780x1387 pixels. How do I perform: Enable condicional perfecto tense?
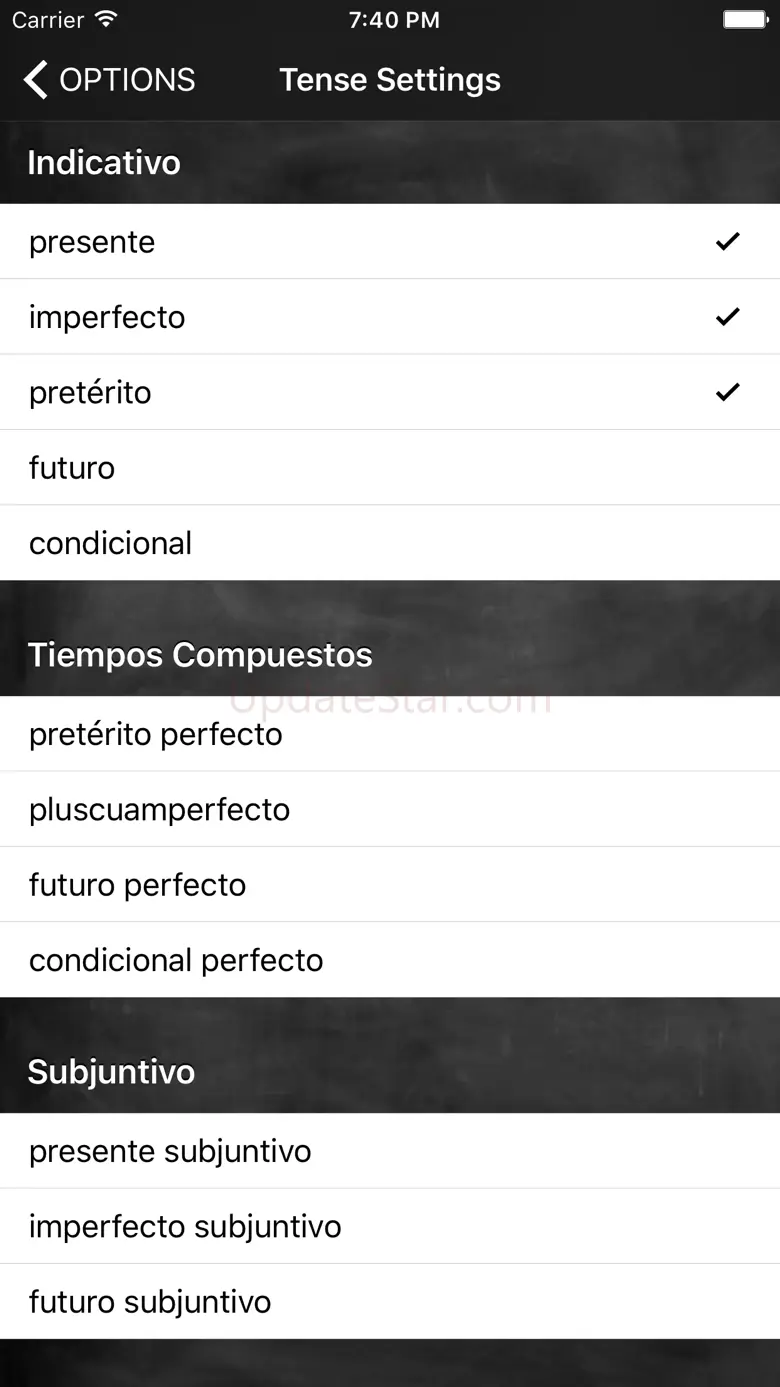coord(390,960)
